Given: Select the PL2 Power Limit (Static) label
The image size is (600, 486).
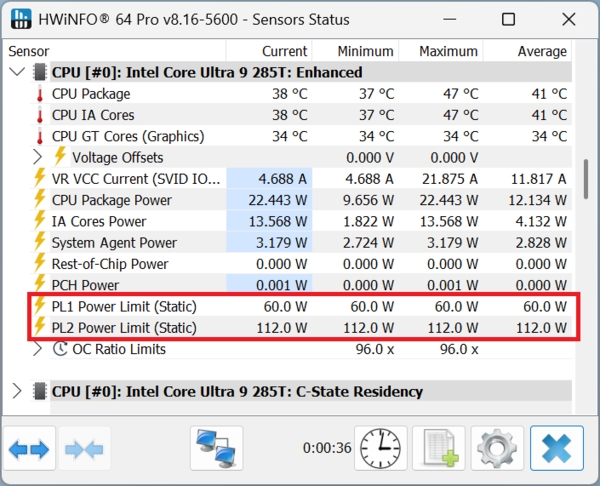Looking at the screenshot, I should [124, 328].
